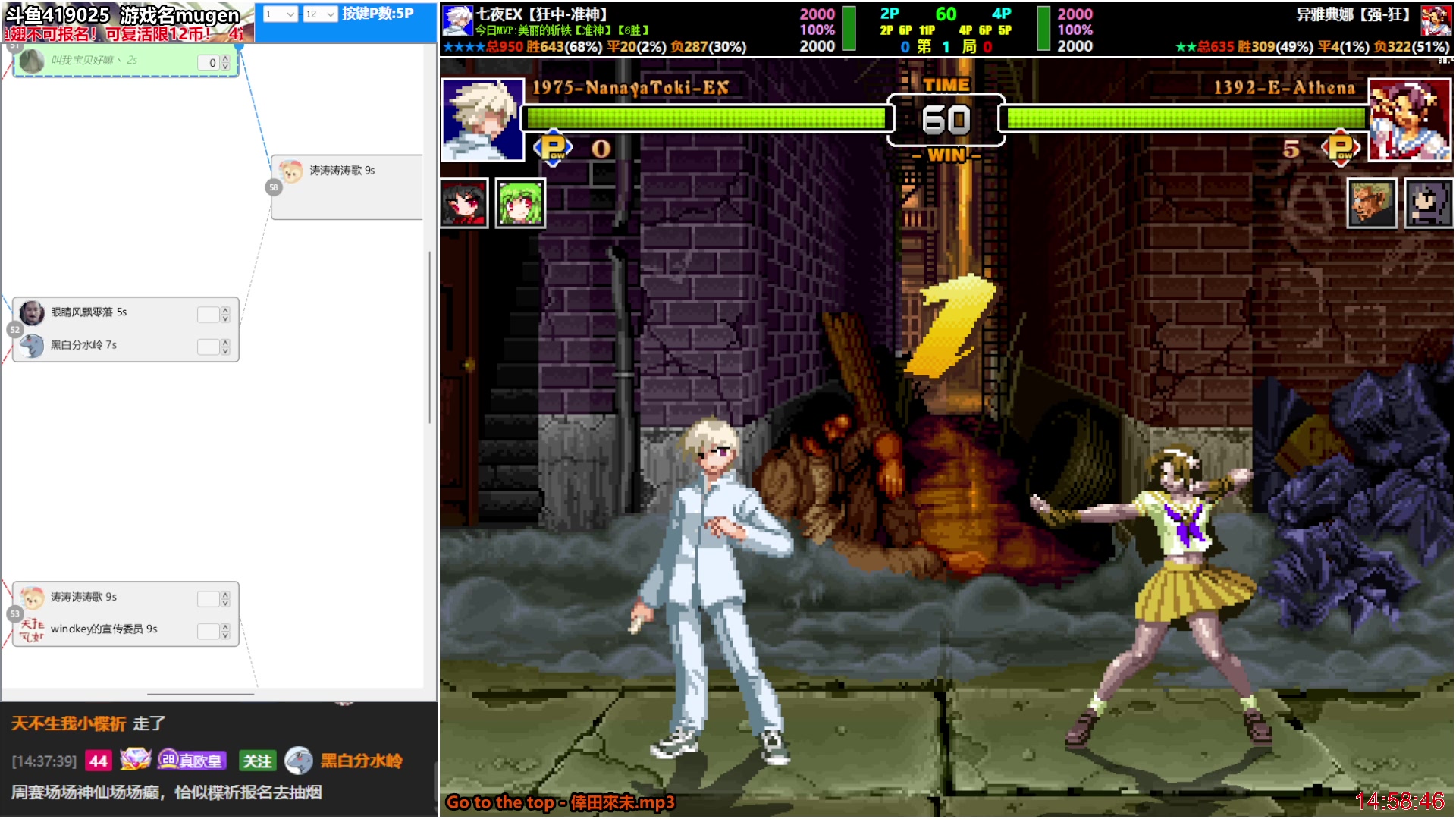Click windkey的宣传委员 empty score field

pos(209,632)
